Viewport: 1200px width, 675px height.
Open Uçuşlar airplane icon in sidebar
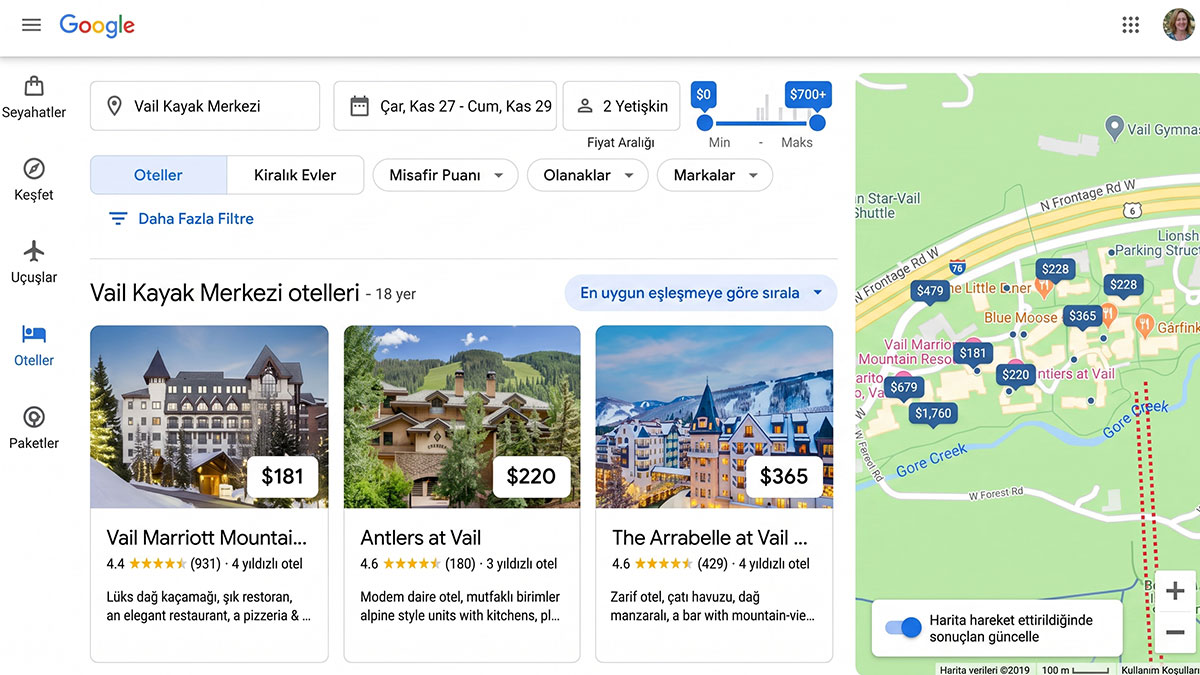coord(34,251)
